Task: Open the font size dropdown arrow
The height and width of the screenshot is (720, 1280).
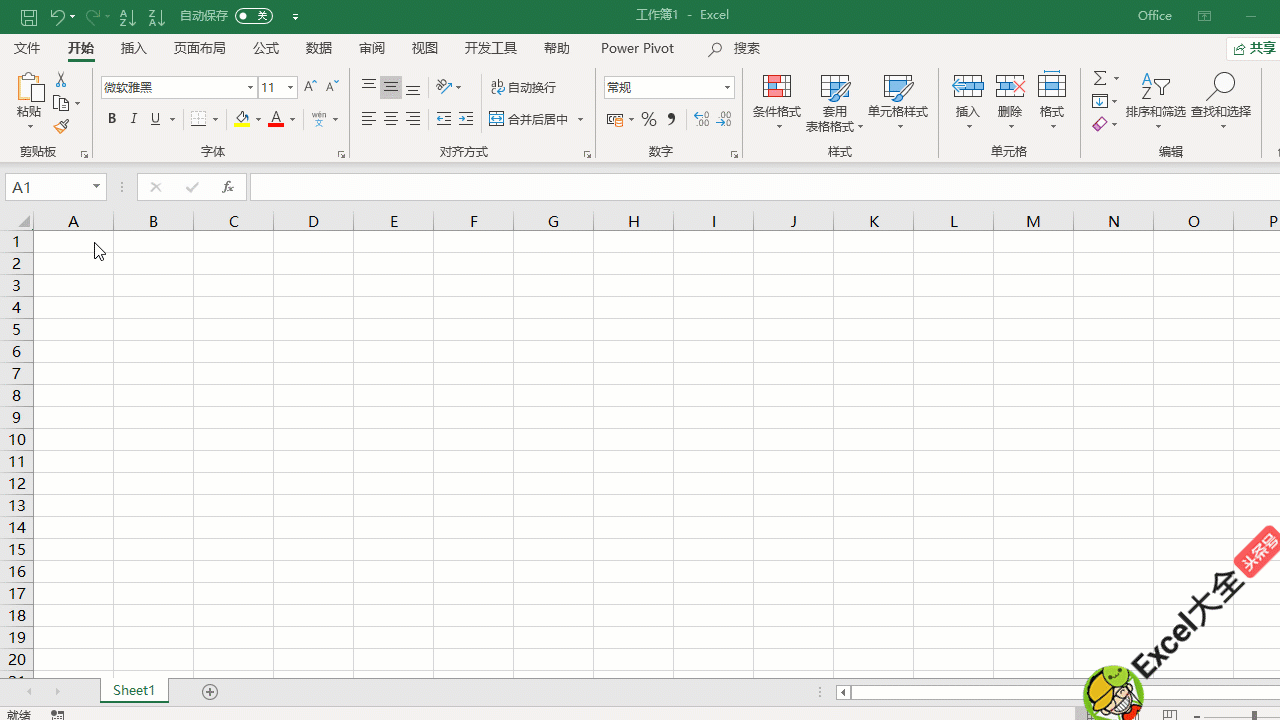Action: click(x=290, y=88)
